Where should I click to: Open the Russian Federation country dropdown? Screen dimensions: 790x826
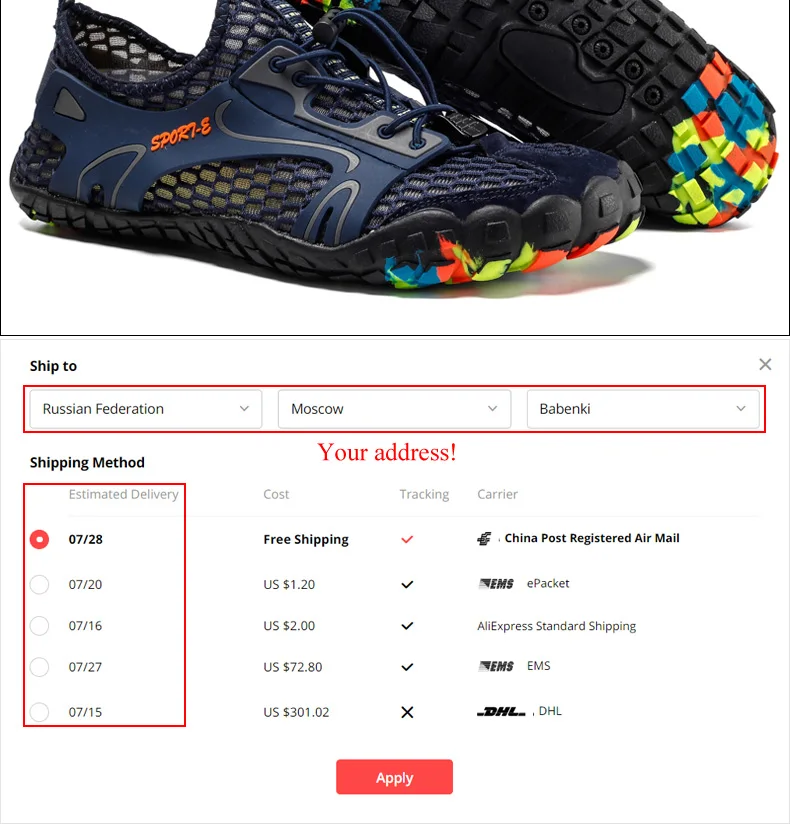tap(146, 409)
